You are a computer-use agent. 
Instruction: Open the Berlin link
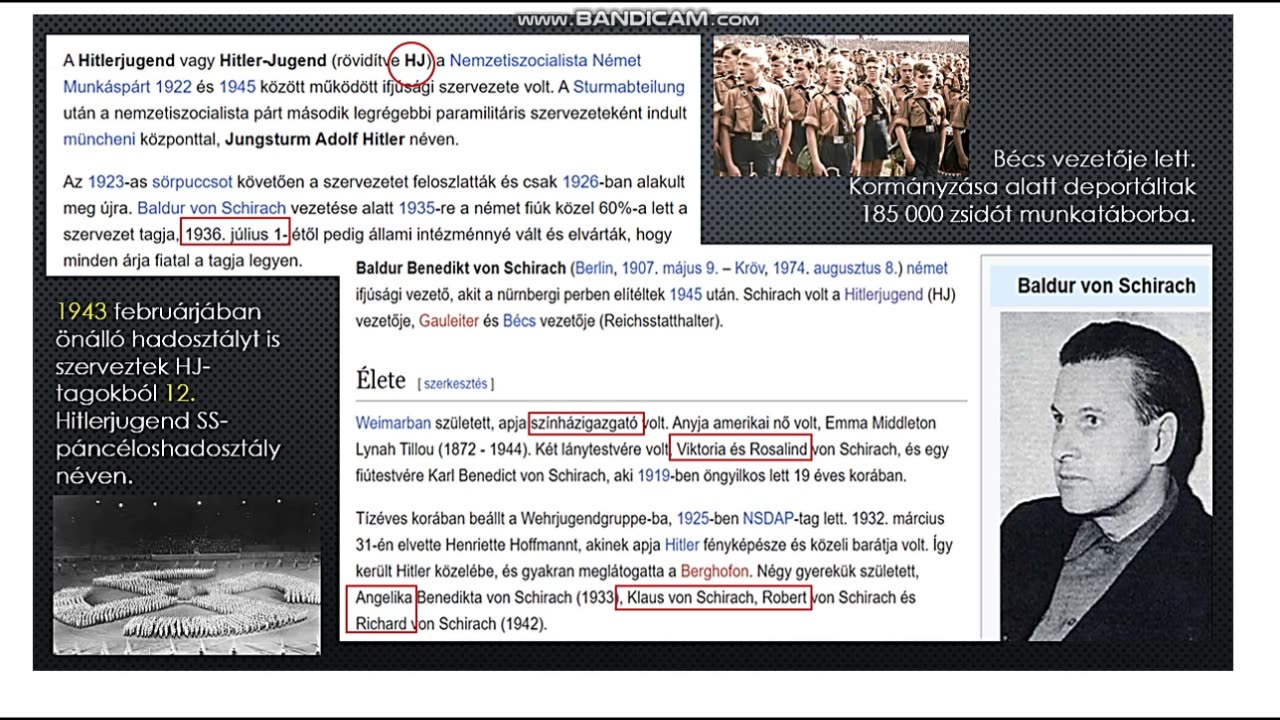pyautogui.click(x=592, y=269)
